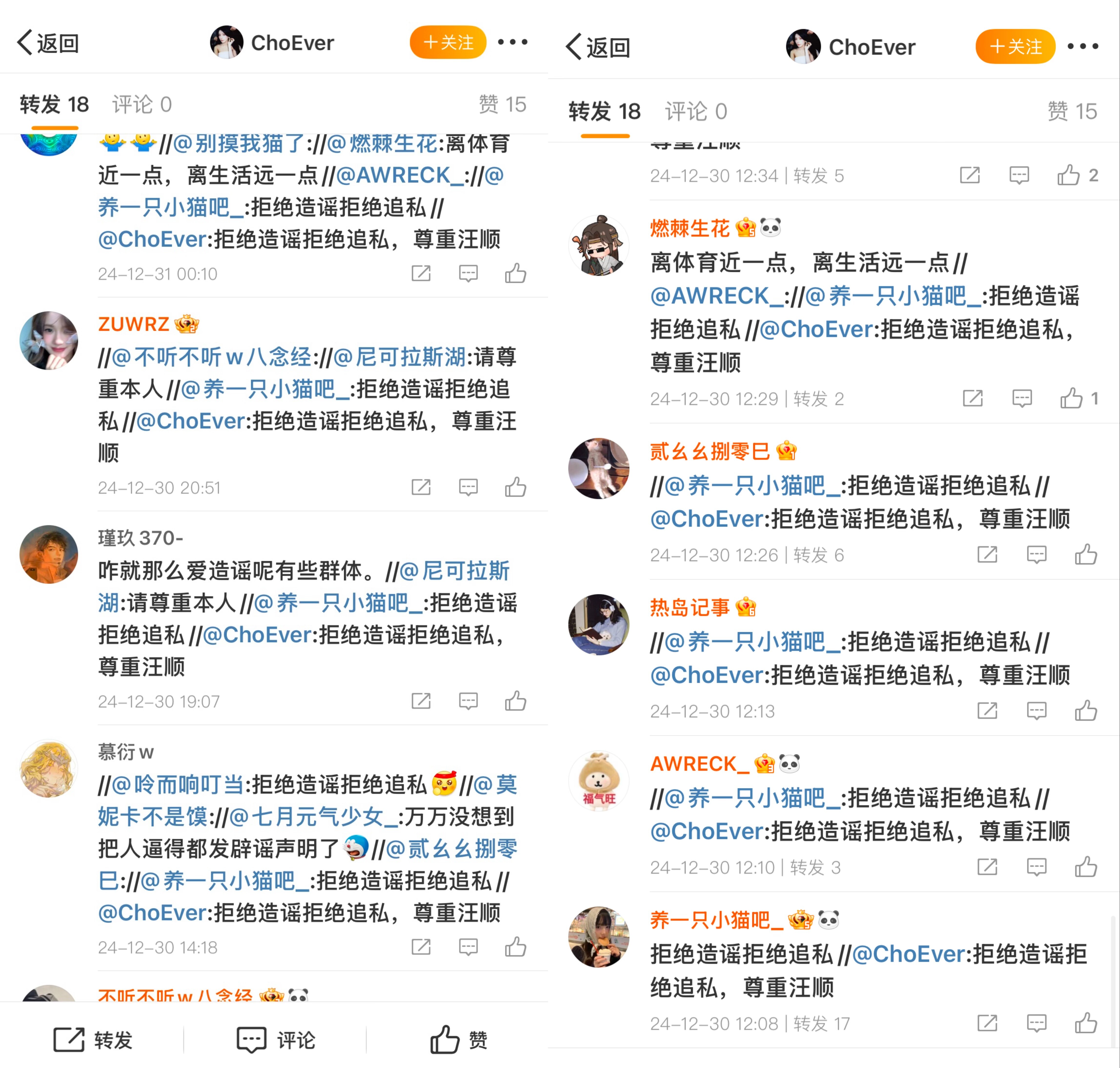Switch to 评论 0 tab on left
The height and width of the screenshot is (1068, 1120).
pos(142,105)
